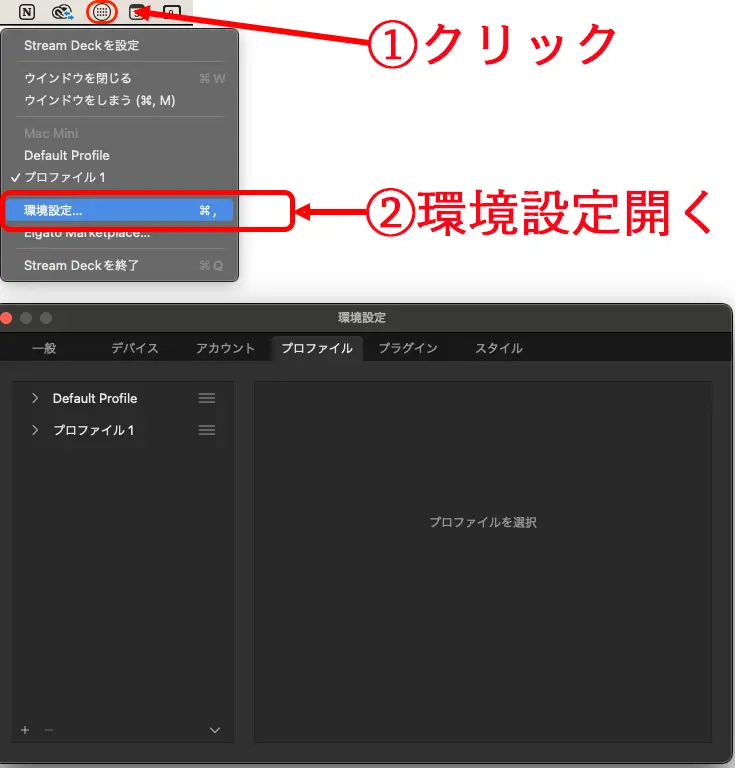Image resolution: width=735 pixels, height=768 pixels.
Task: Click the cloud sync icon in menu bar
Action: pyautogui.click(x=62, y=12)
